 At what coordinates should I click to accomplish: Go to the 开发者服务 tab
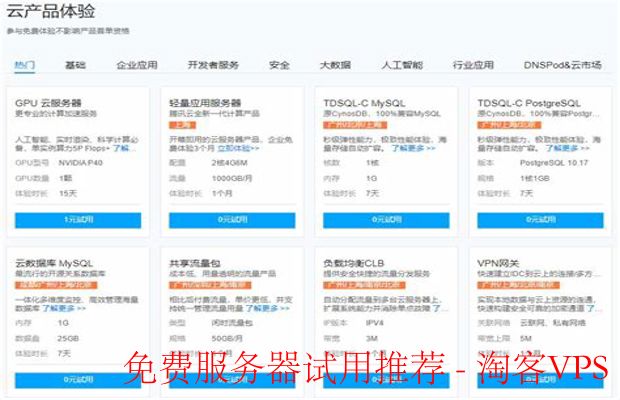pyautogui.click(x=213, y=65)
